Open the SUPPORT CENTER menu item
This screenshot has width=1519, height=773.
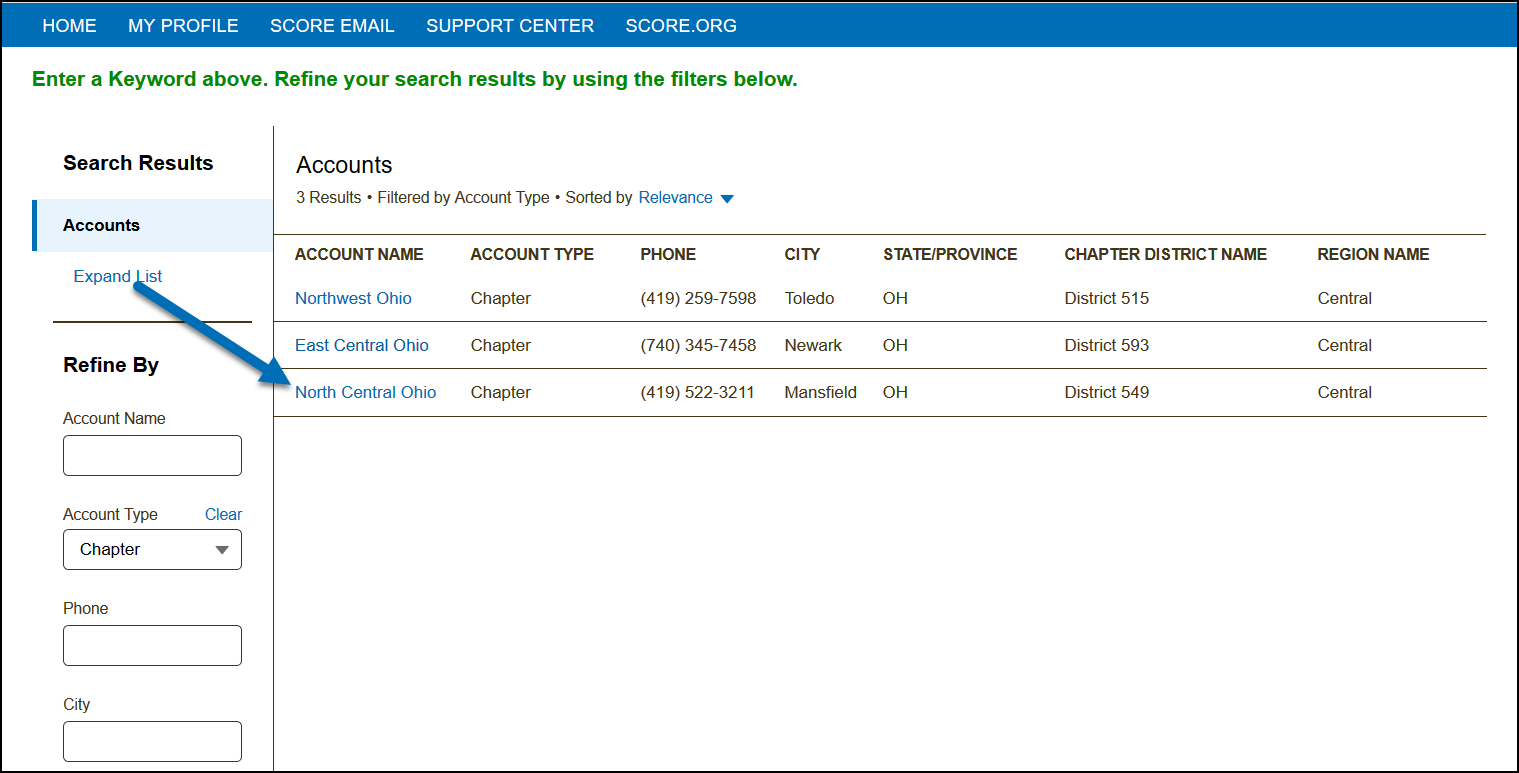[510, 26]
